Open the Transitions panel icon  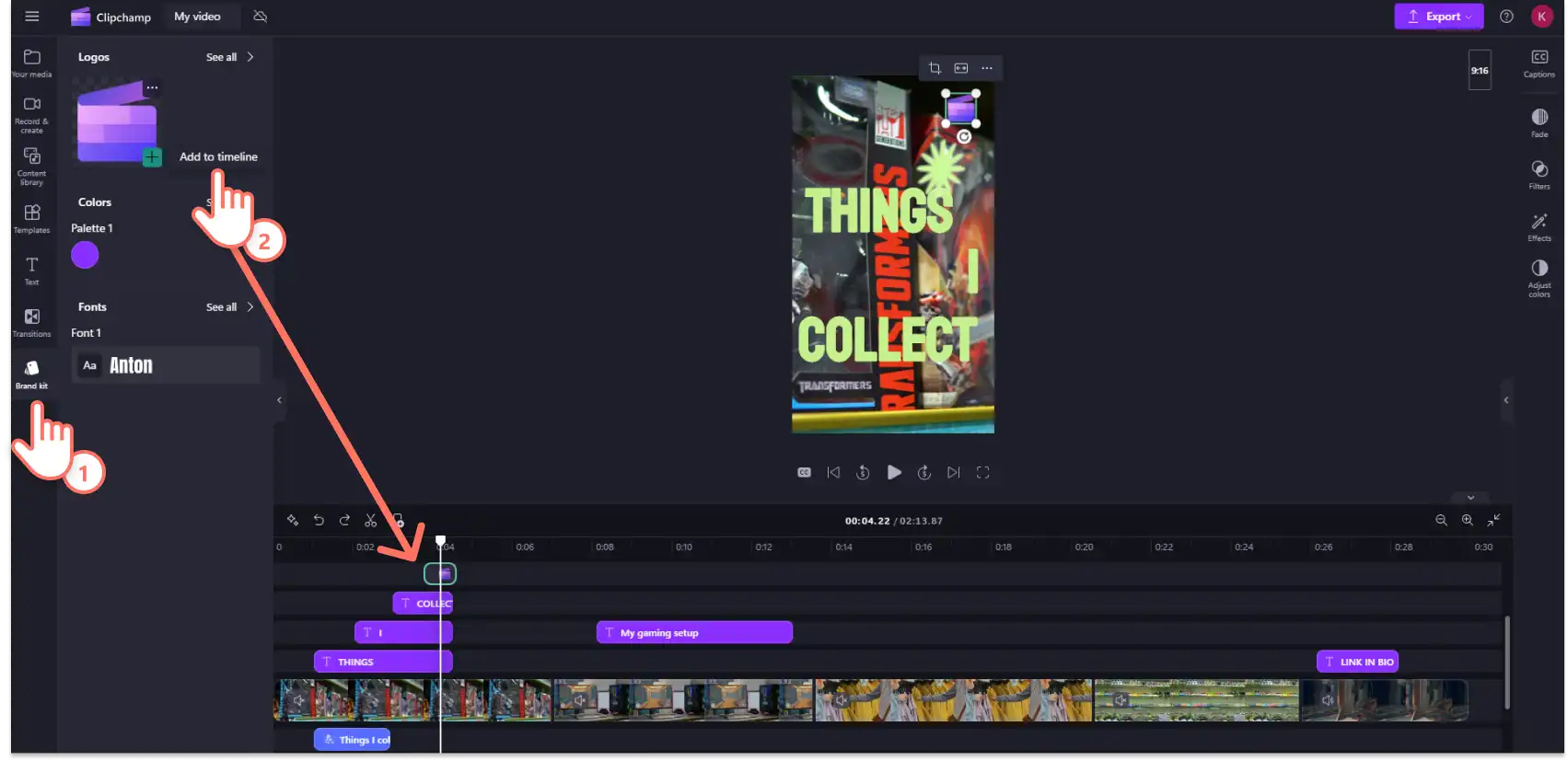click(31, 322)
